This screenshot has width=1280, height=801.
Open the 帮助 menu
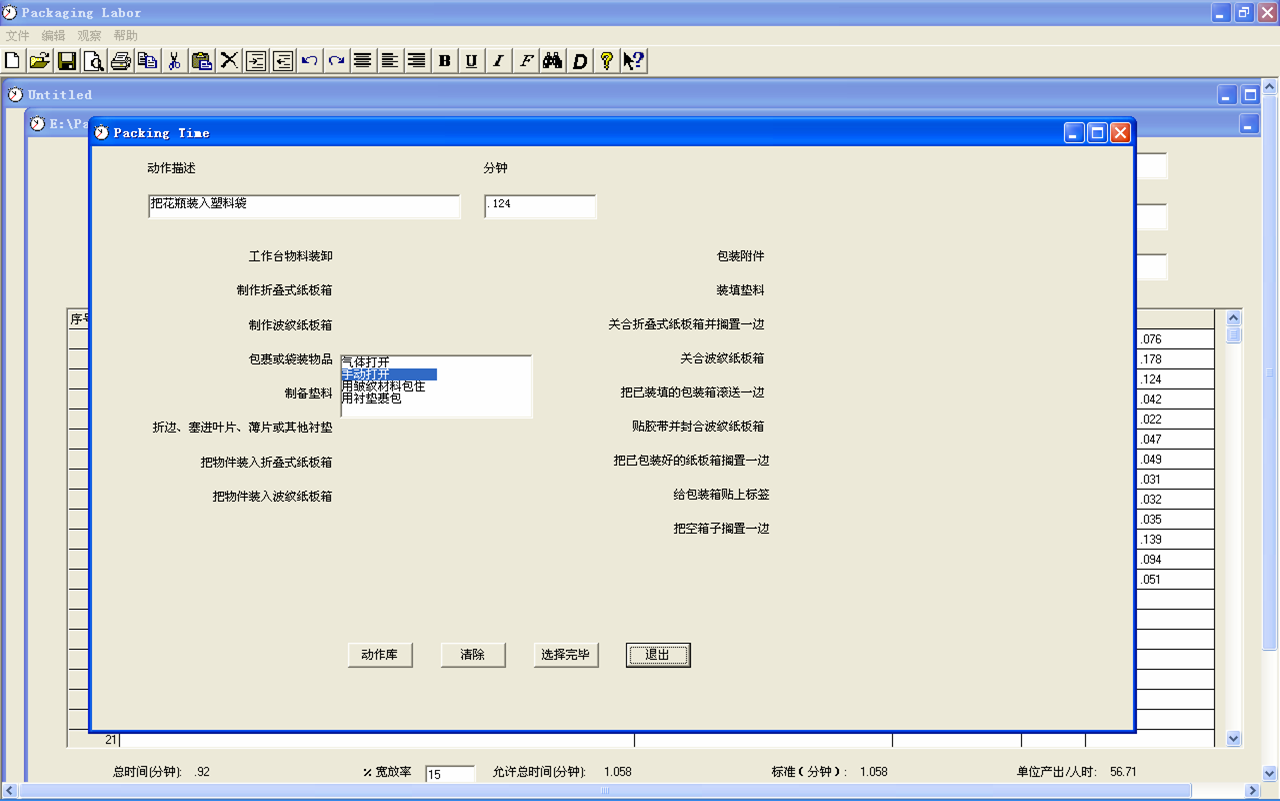tap(125, 36)
